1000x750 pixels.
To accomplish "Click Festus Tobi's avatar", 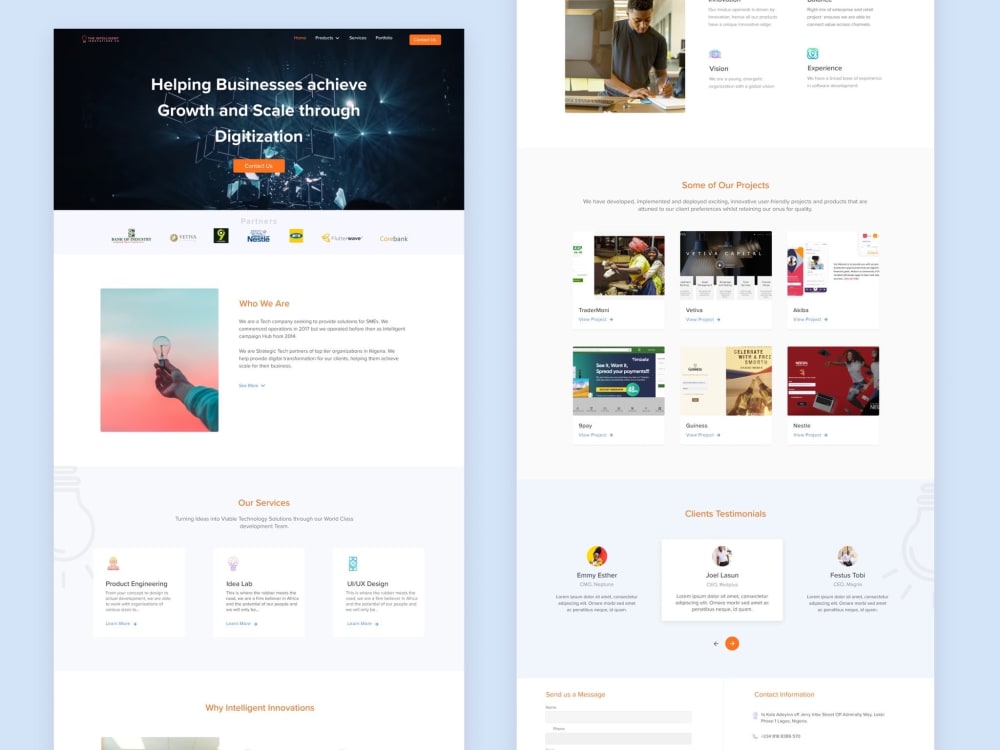I will [x=847, y=555].
